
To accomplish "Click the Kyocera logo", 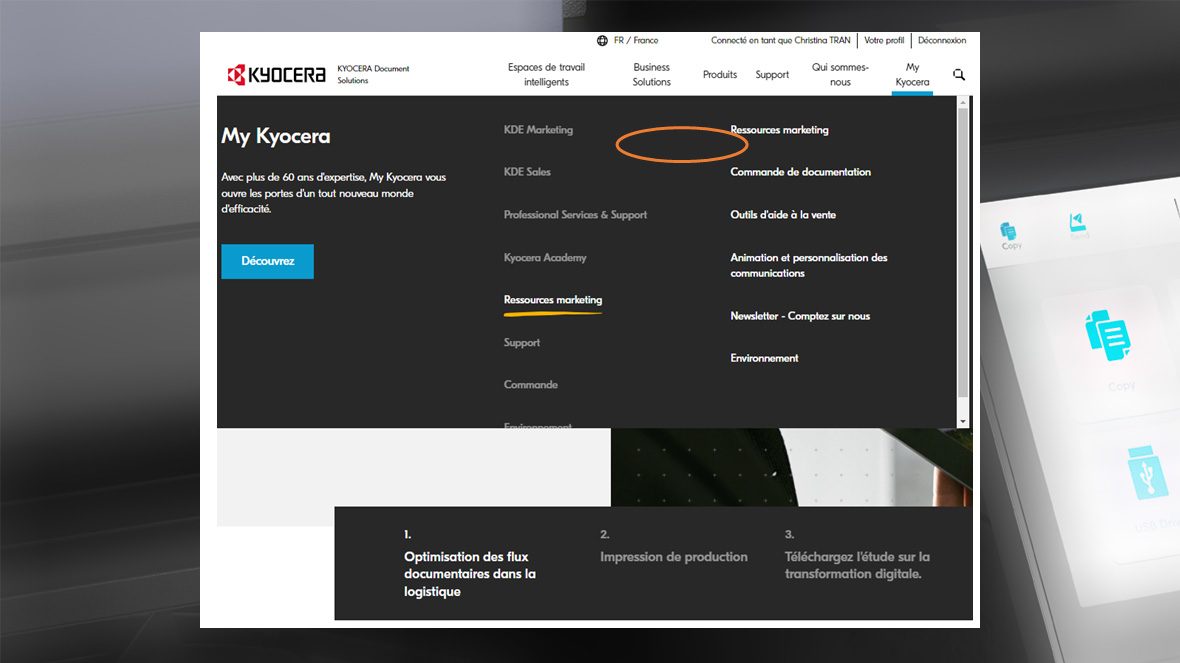I will 276,75.
